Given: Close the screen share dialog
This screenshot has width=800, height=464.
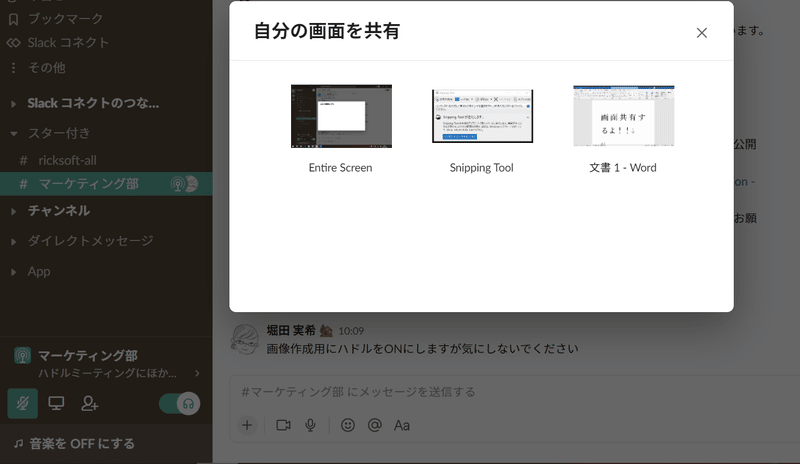Looking at the screenshot, I should coord(702,33).
